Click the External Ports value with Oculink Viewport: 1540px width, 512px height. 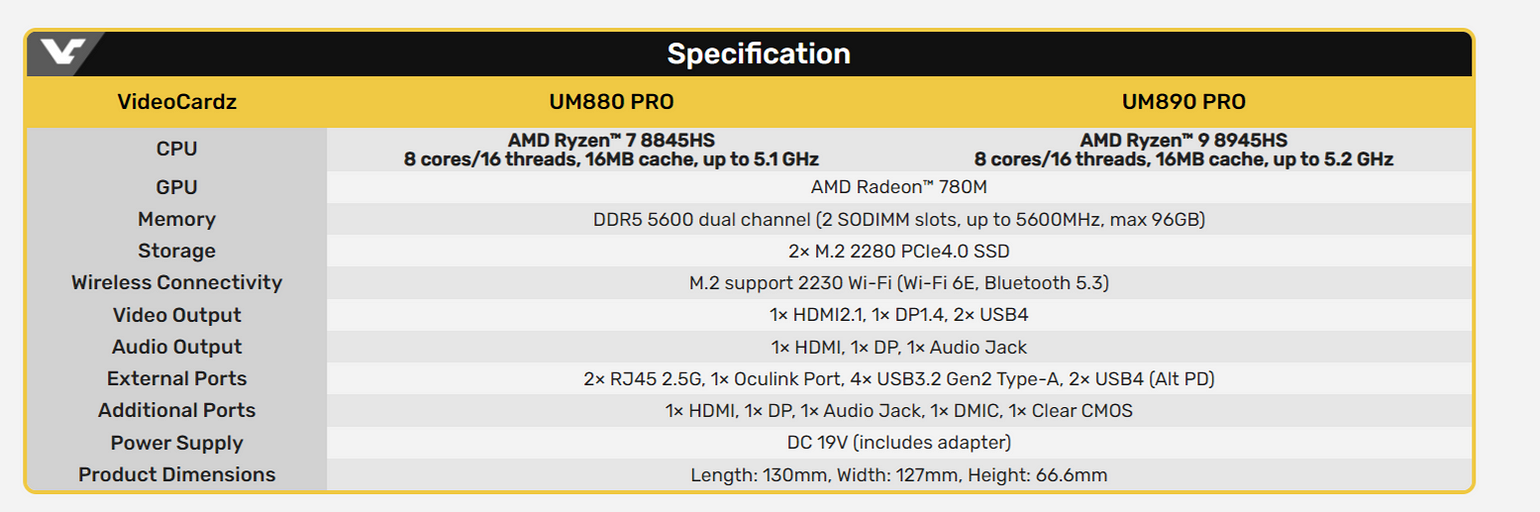click(898, 379)
